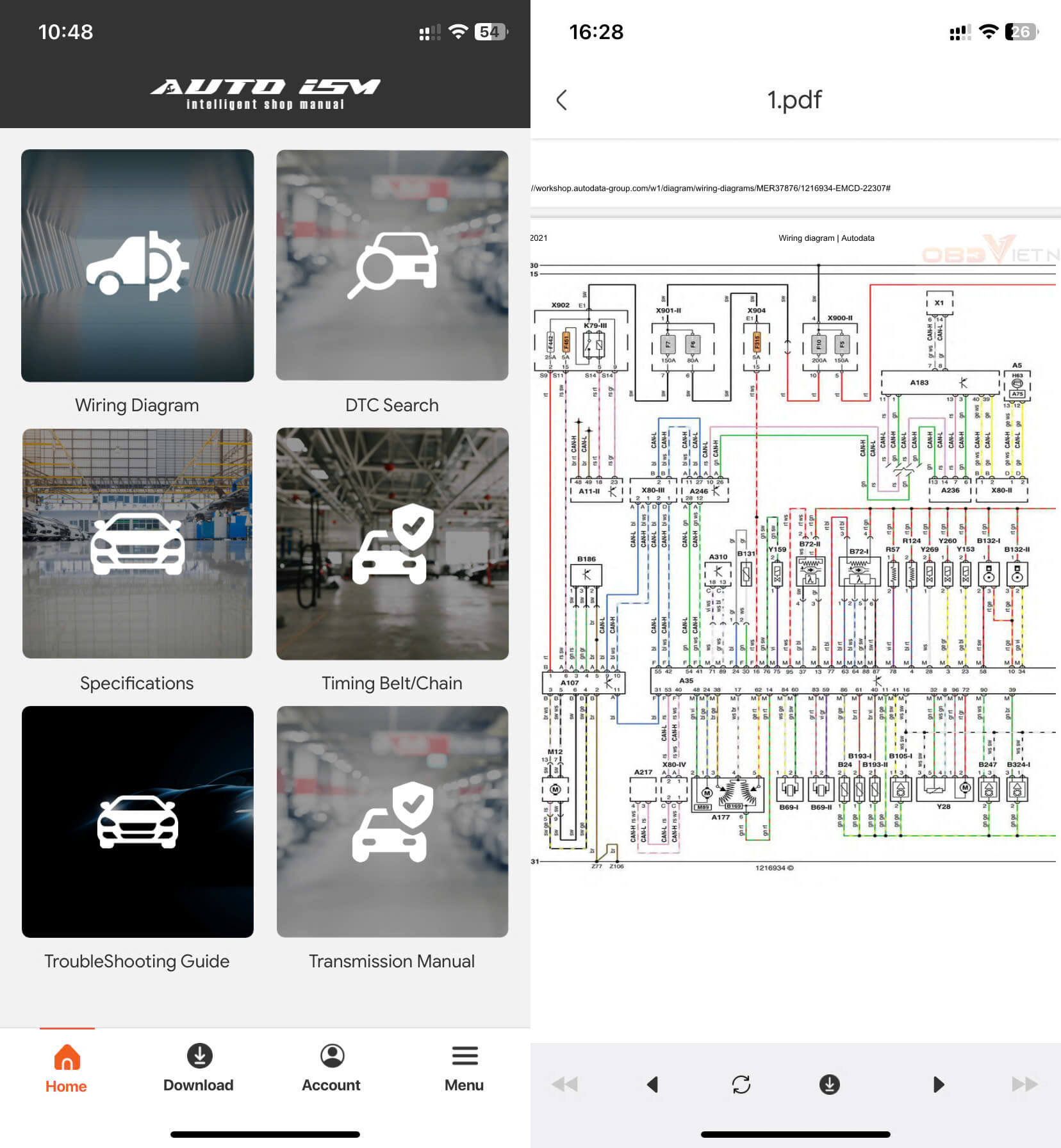Open the TroubleShooting Guide section
The image size is (1061, 1148).
click(137, 823)
